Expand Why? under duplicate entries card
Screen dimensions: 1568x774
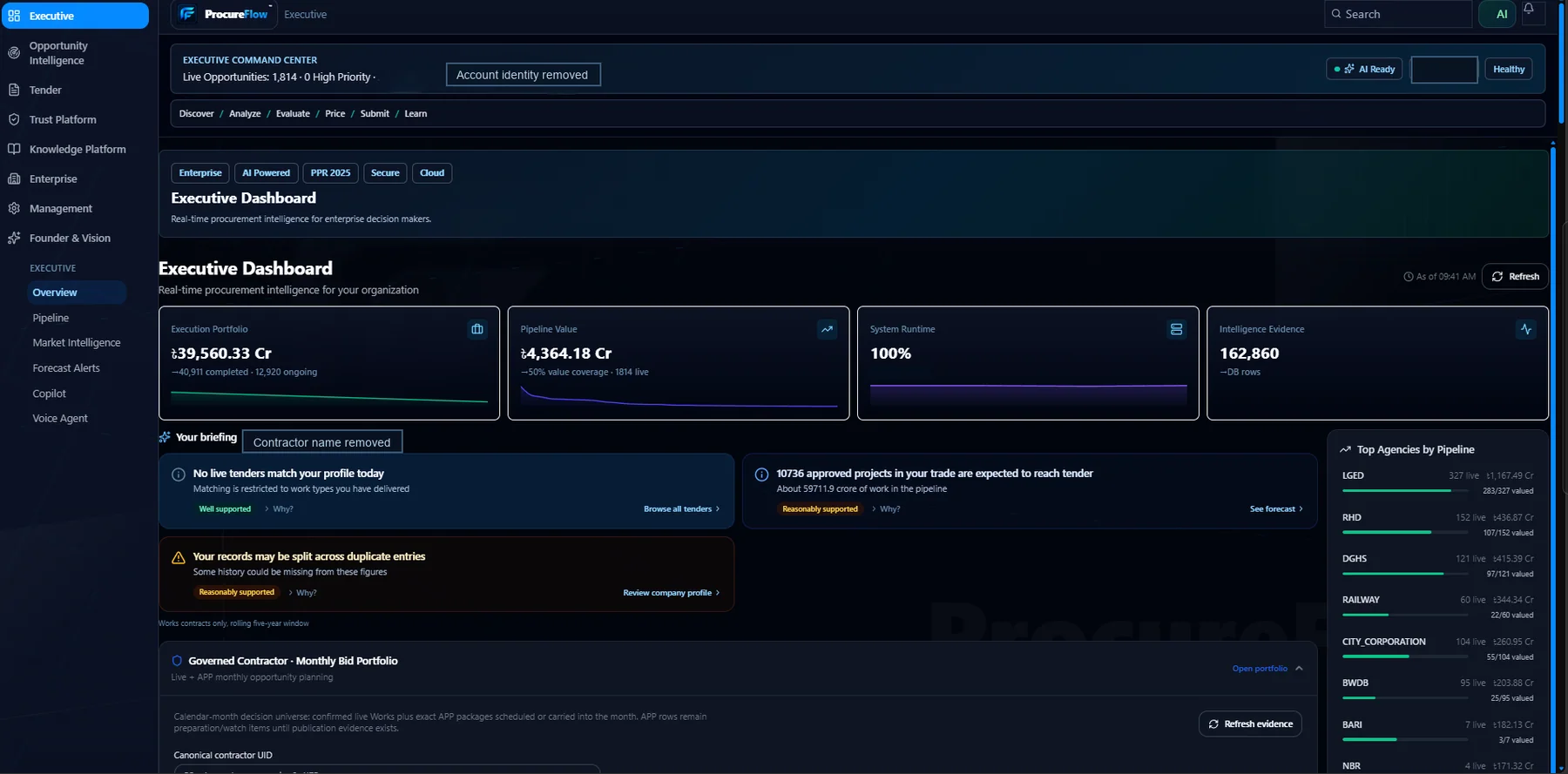[302, 593]
